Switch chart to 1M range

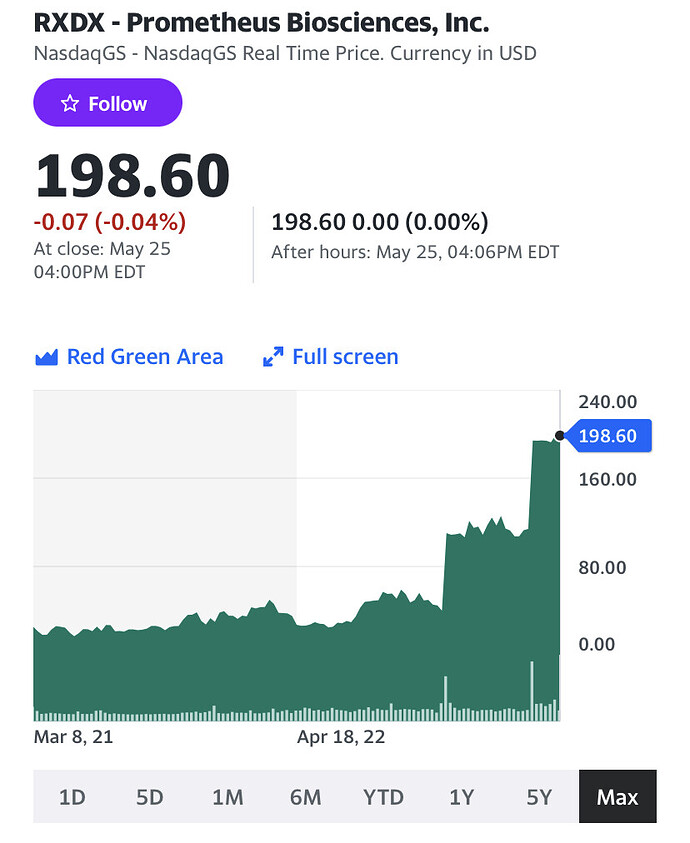(x=227, y=797)
